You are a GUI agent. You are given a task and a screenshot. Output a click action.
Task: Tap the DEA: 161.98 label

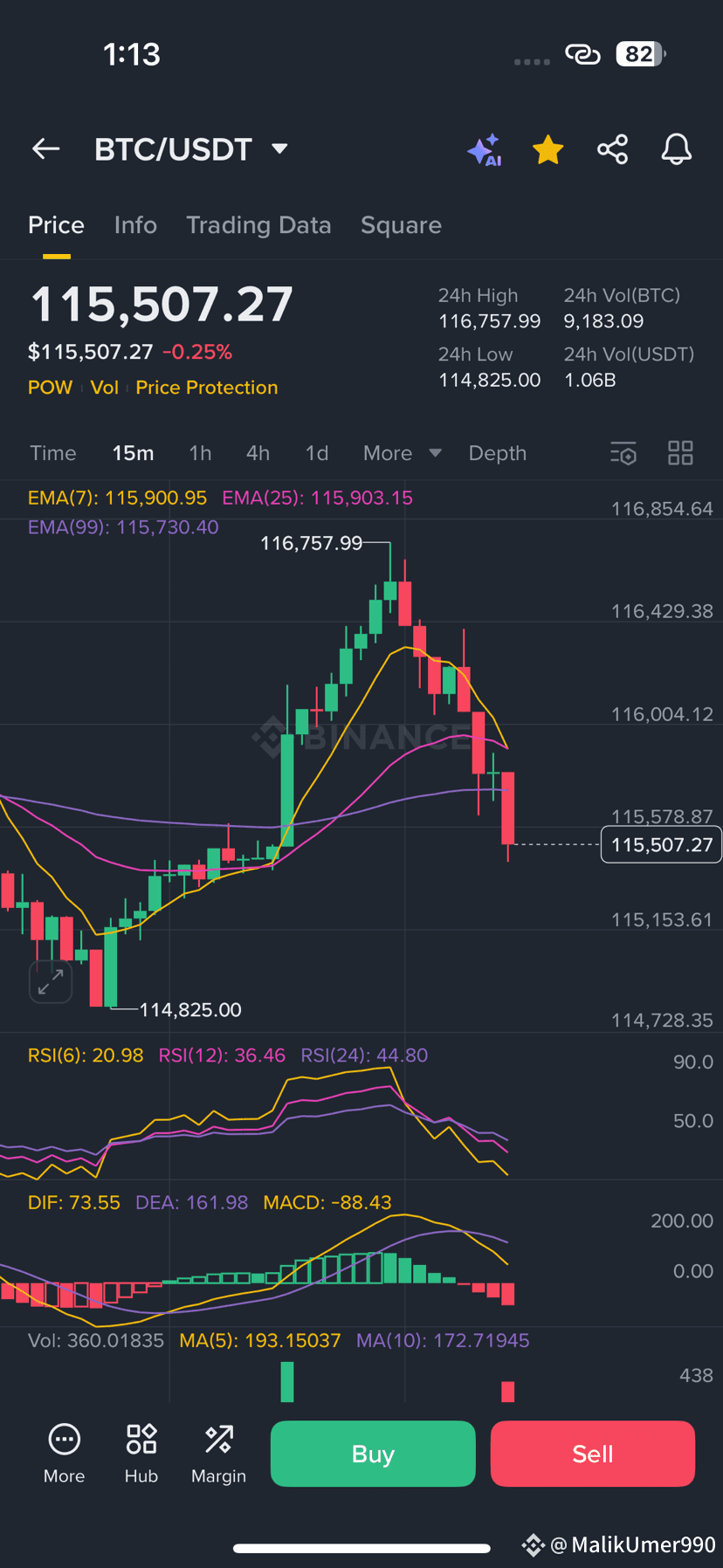click(192, 1202)
